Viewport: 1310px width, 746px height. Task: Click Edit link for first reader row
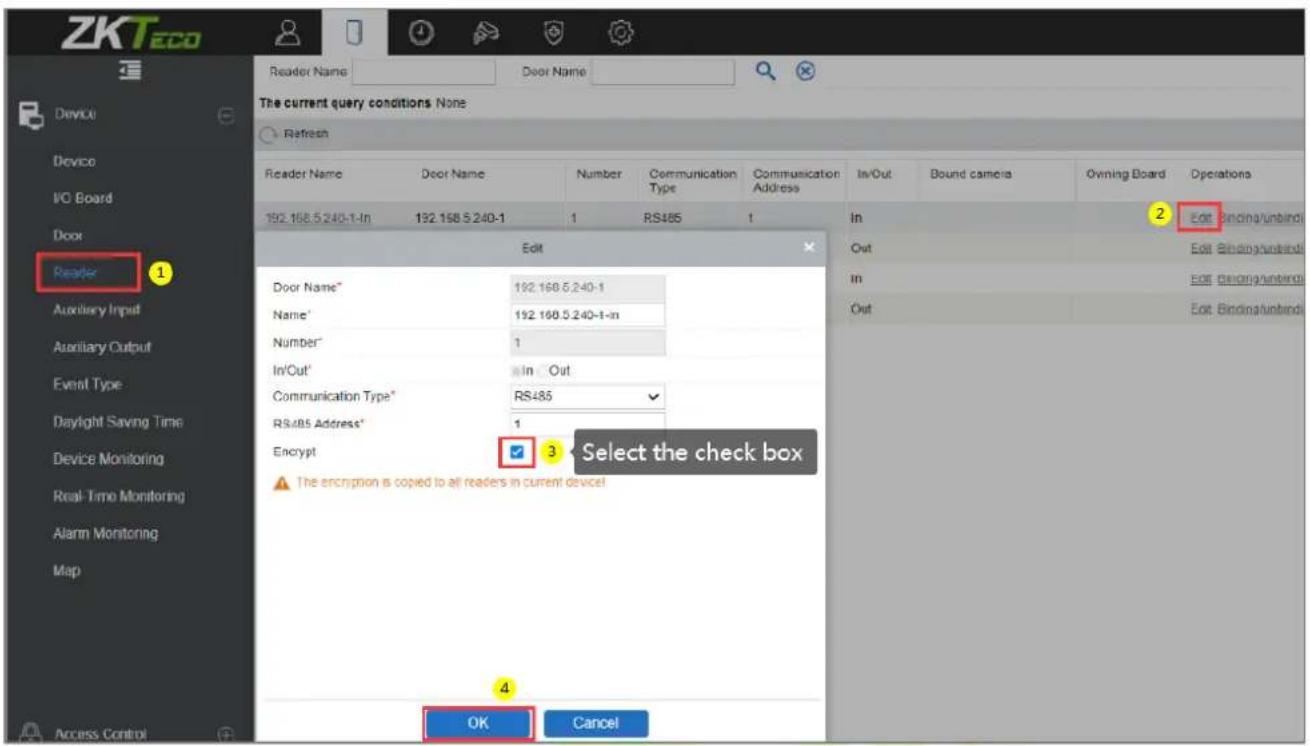(x=1201, y=216)
